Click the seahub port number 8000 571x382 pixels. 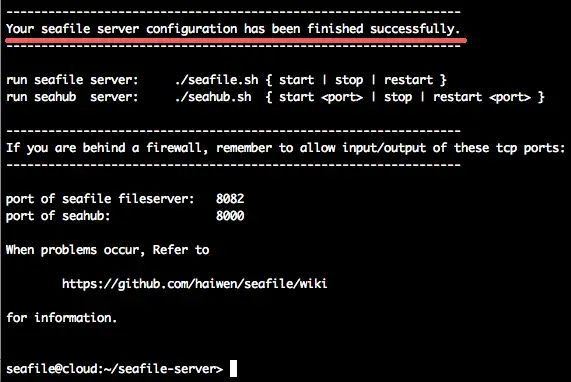coord(230,216)
